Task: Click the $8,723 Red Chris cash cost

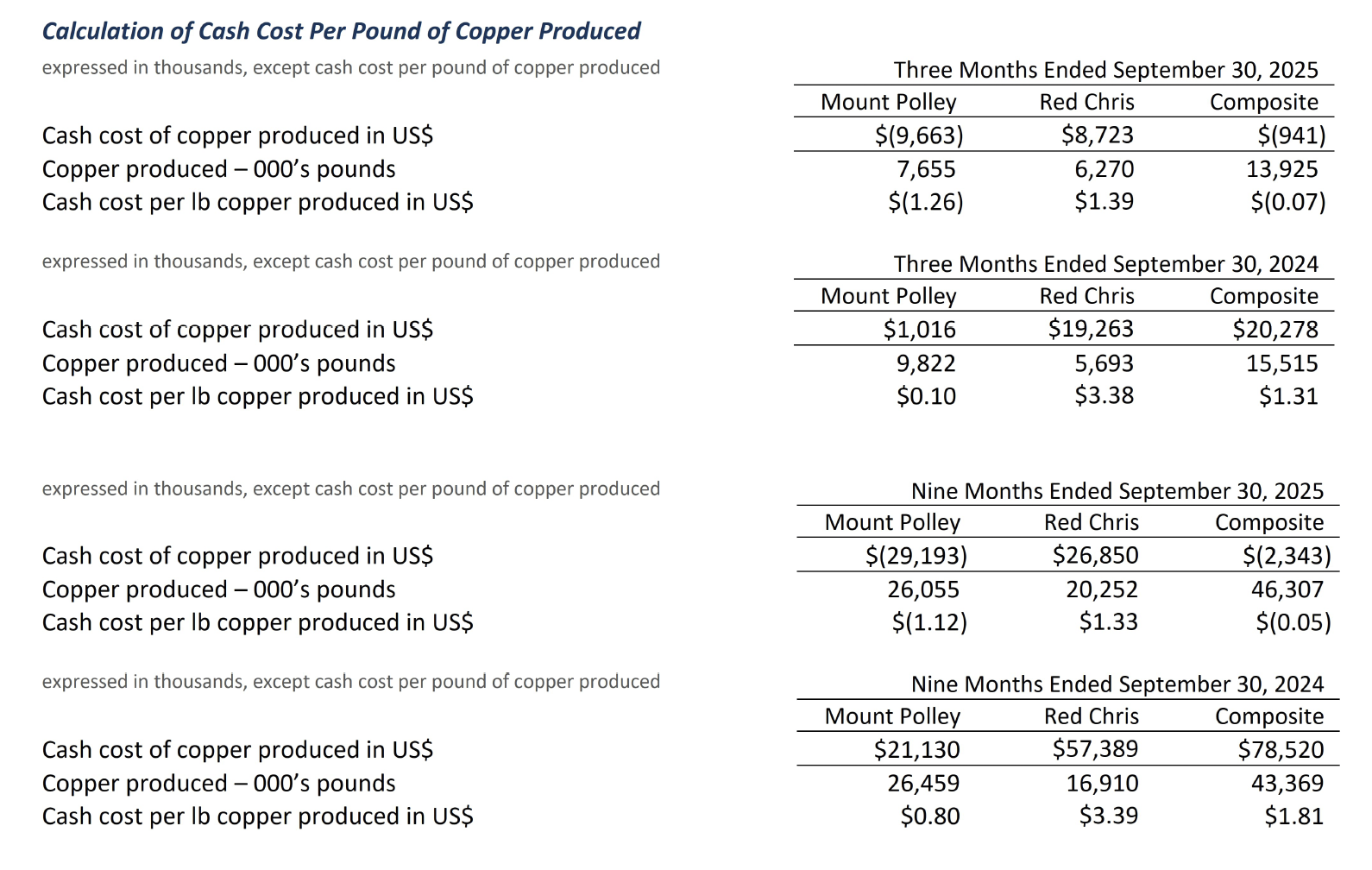Action: pyautogui.click(x=1097, y=135)
